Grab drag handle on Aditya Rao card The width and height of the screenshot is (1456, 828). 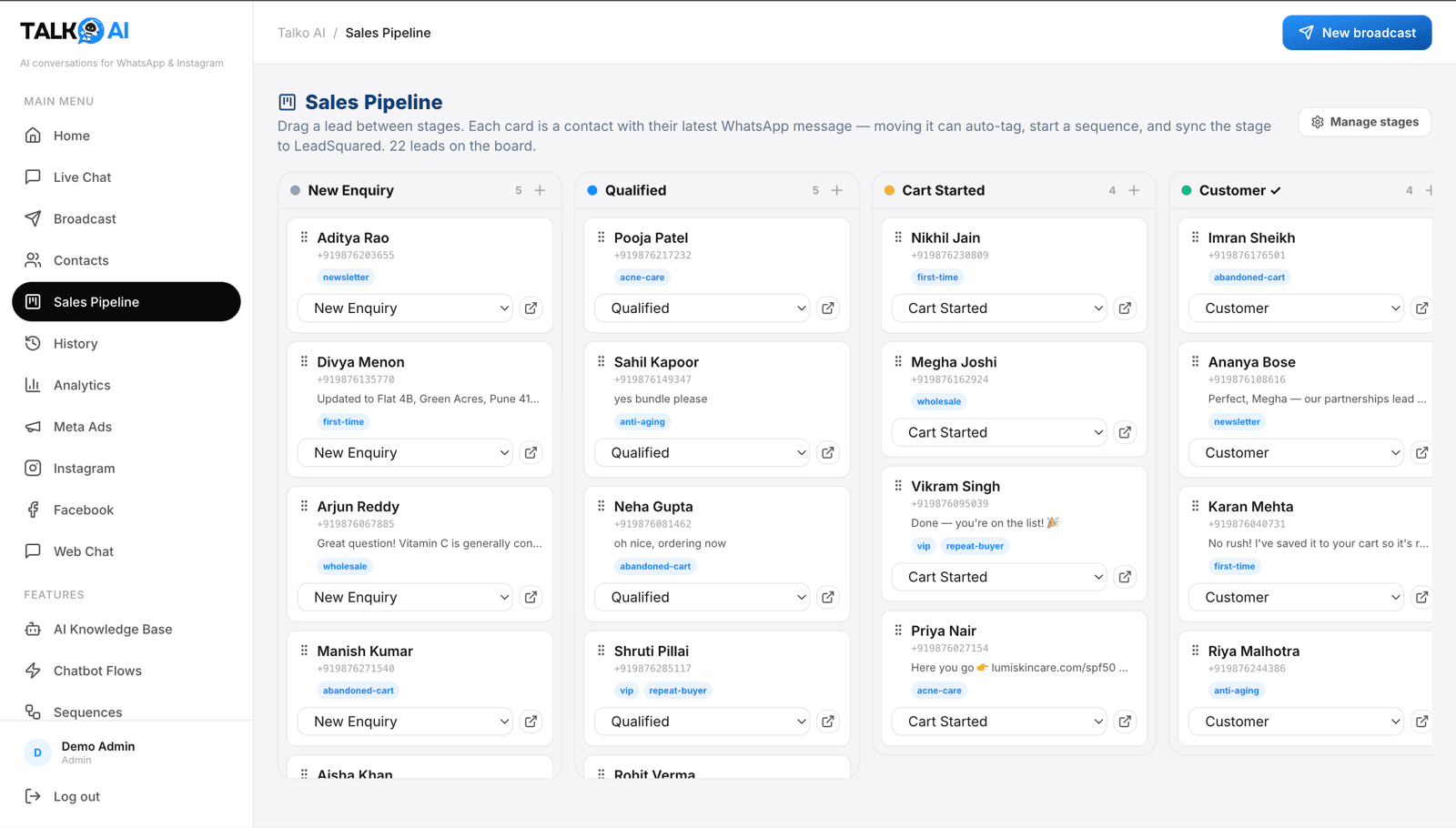304,237
